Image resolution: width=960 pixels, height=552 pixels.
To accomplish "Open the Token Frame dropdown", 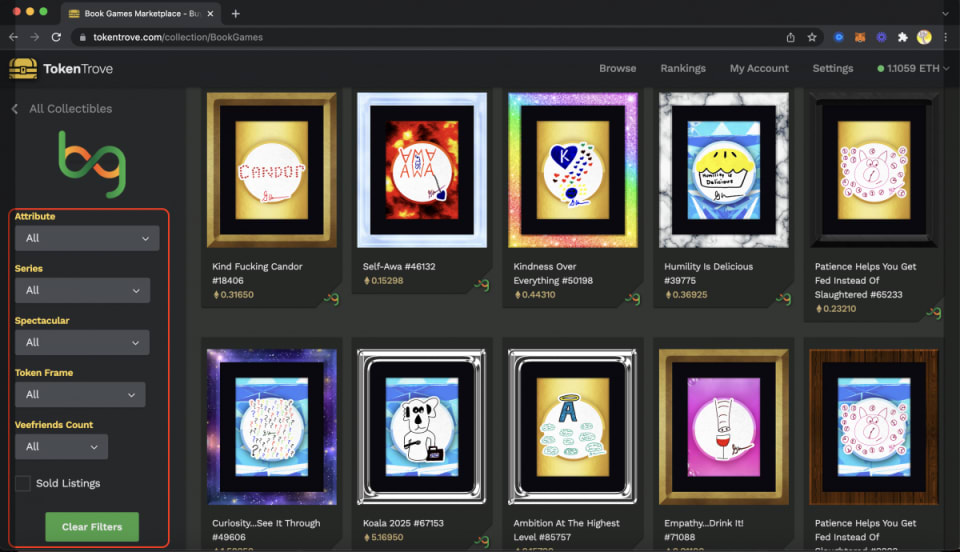I will coord(80,395).
